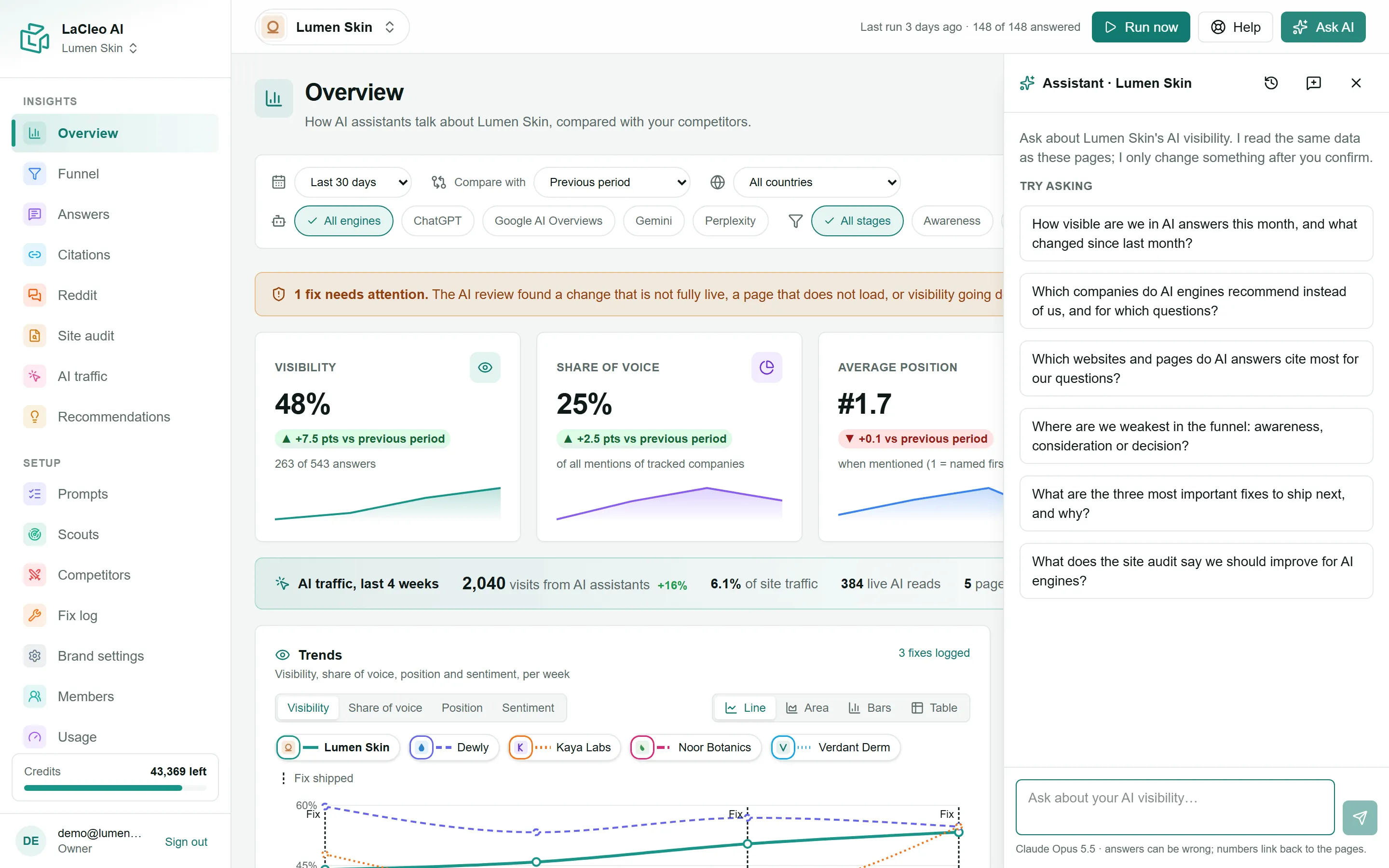Close the Assistant panel
This screenshot has width=1389, height=868.
click(x=1356, y=82)
